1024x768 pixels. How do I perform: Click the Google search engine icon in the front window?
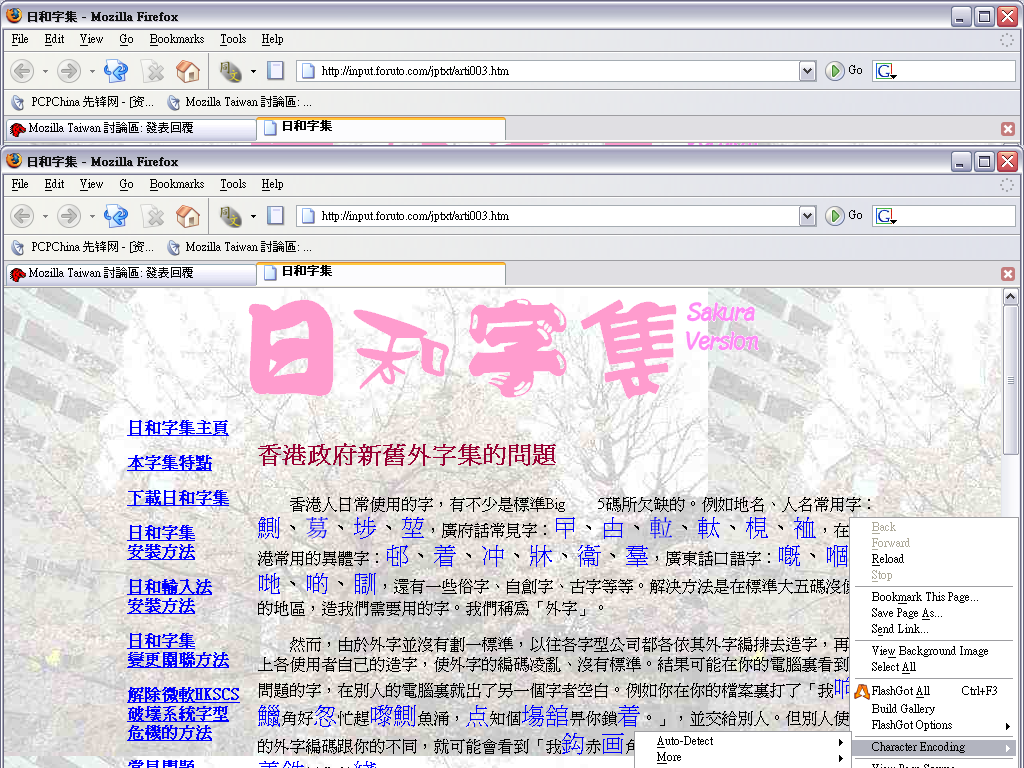point(884,216)
